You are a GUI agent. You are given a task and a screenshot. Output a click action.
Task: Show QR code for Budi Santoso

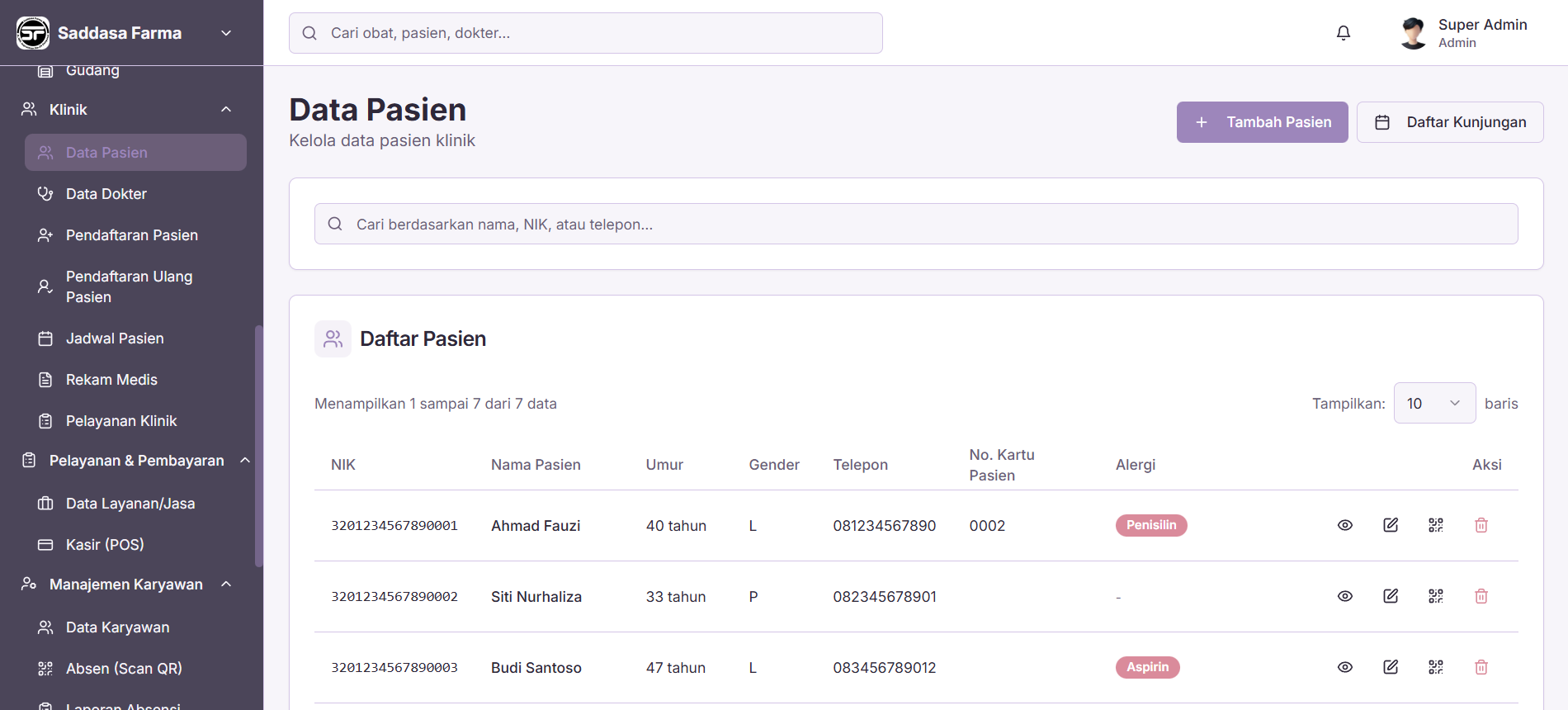pyautogui.click(x=1436, y=667)
